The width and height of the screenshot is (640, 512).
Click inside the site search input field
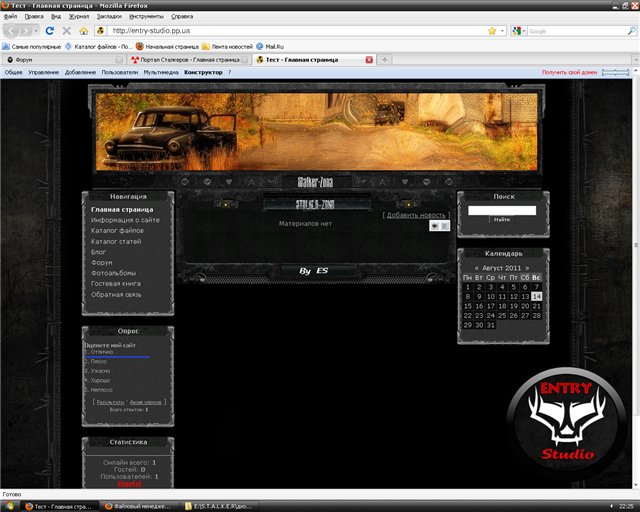coord(502,210)
